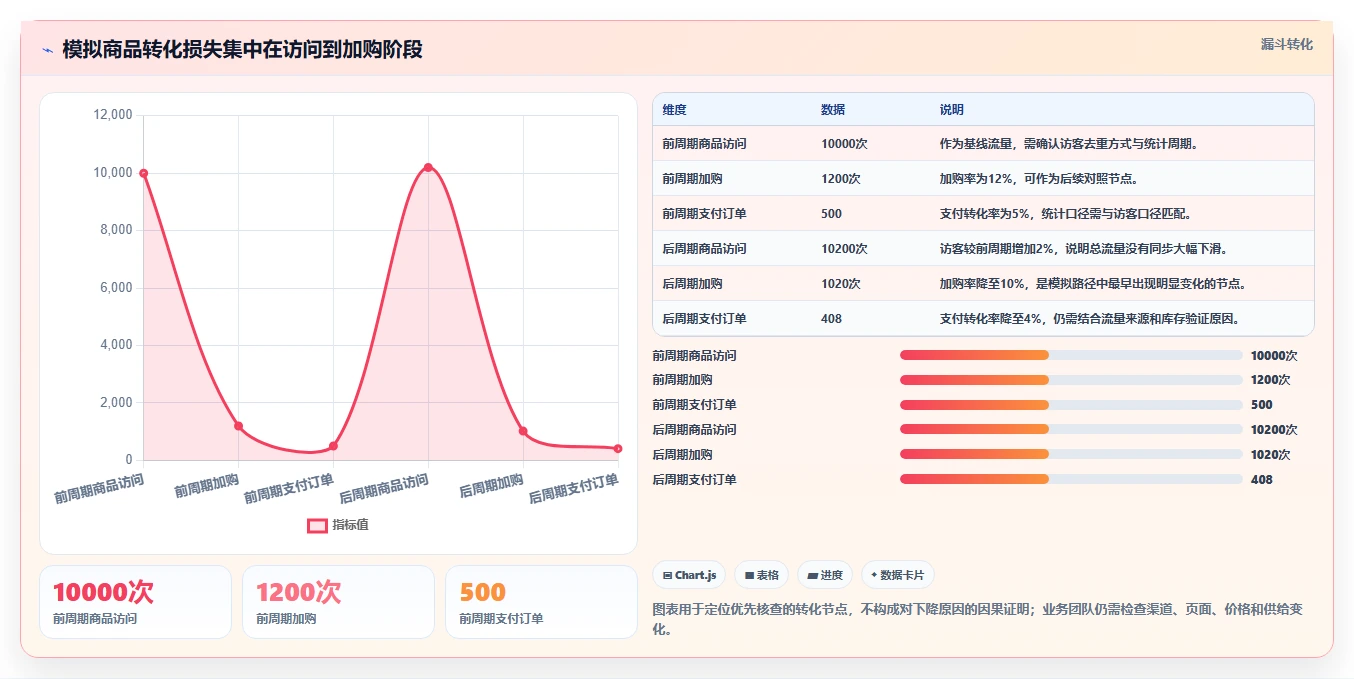Click the 1200次 data card
1354x679 pixels.
tap(338, 602)
